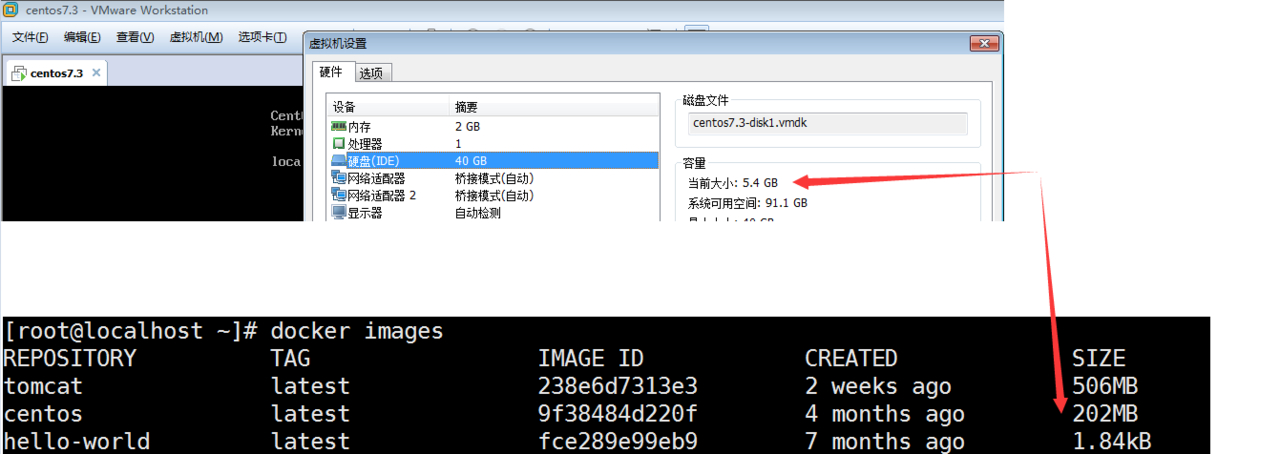This screenshot has width=1280, height=454.
Task: Close the centos7.3 tab
Action: (x=96, y=73)
